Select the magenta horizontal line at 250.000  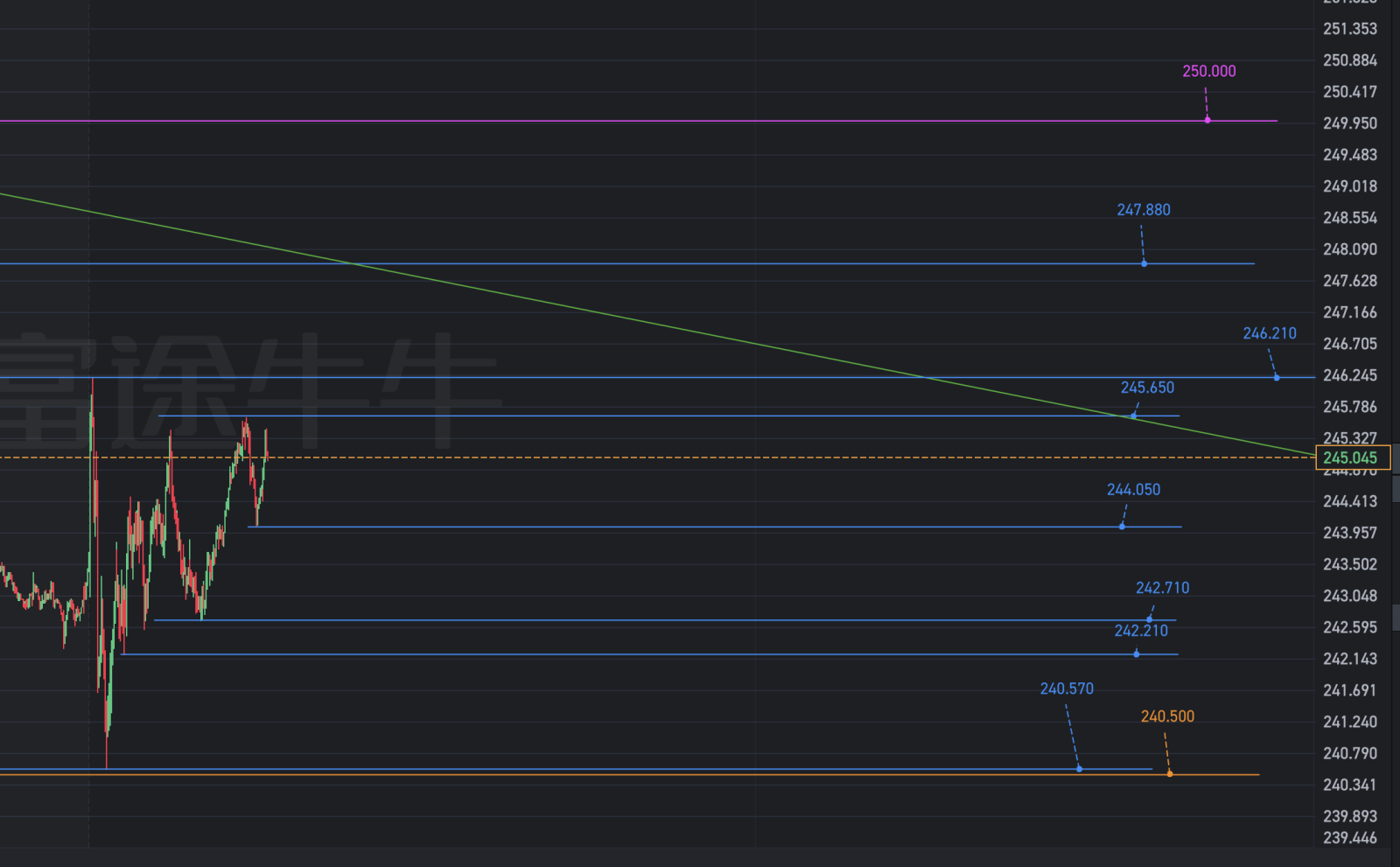pyautogui.click(x=639, y=121)
